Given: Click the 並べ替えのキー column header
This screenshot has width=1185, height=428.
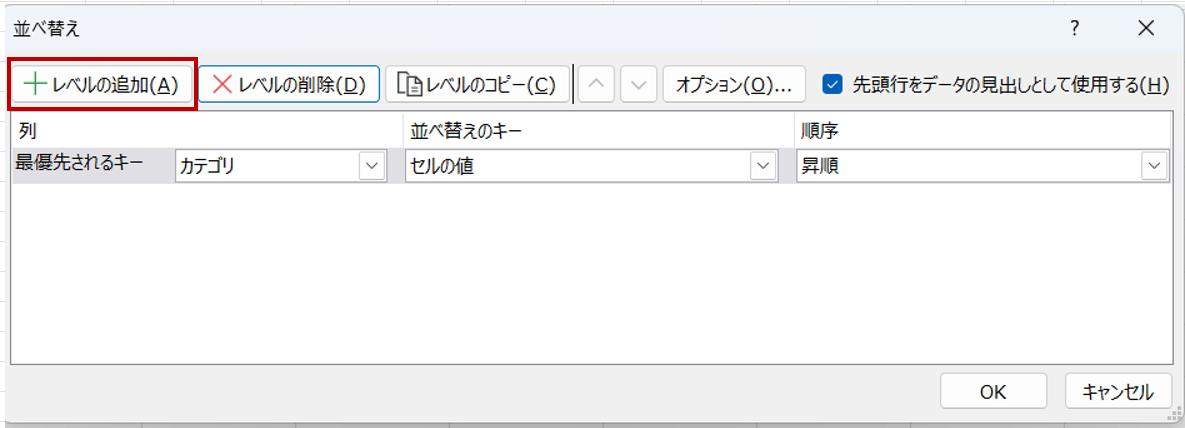Looking at the screenshot, I should click(x=465, y=131).
